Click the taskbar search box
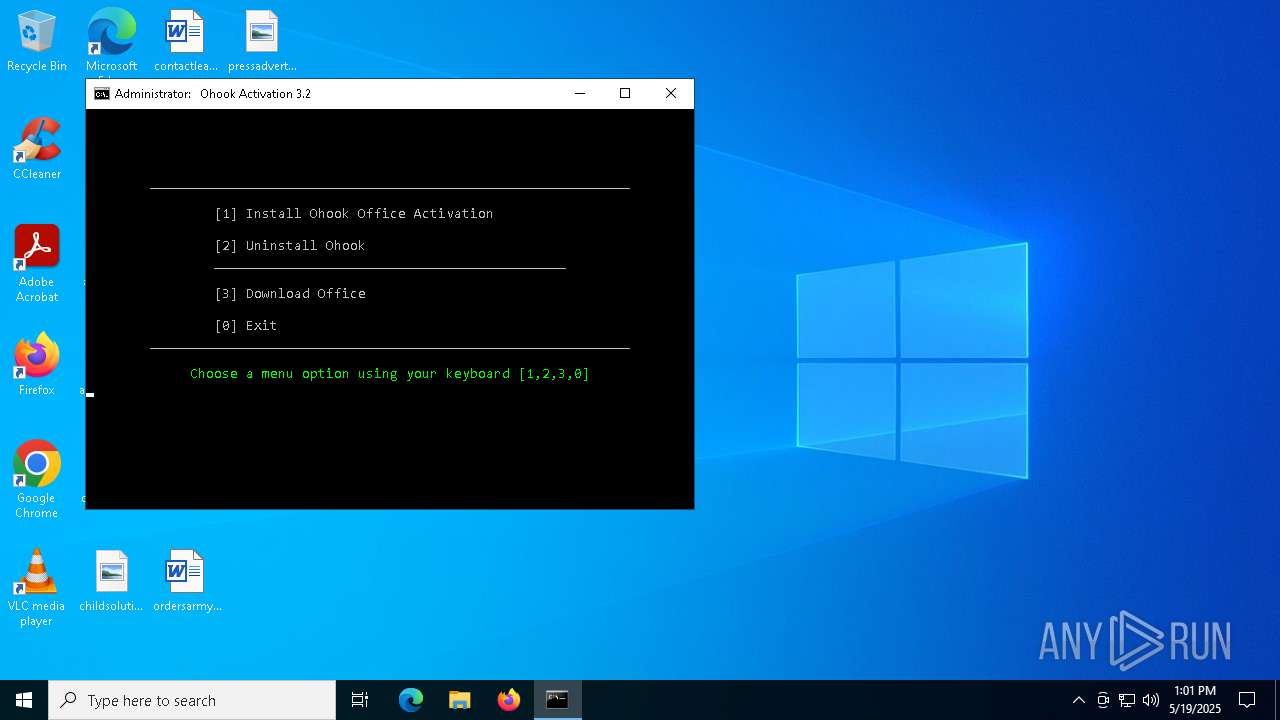The width and height of the screenshot is (1280, 720). pos(192,700)
